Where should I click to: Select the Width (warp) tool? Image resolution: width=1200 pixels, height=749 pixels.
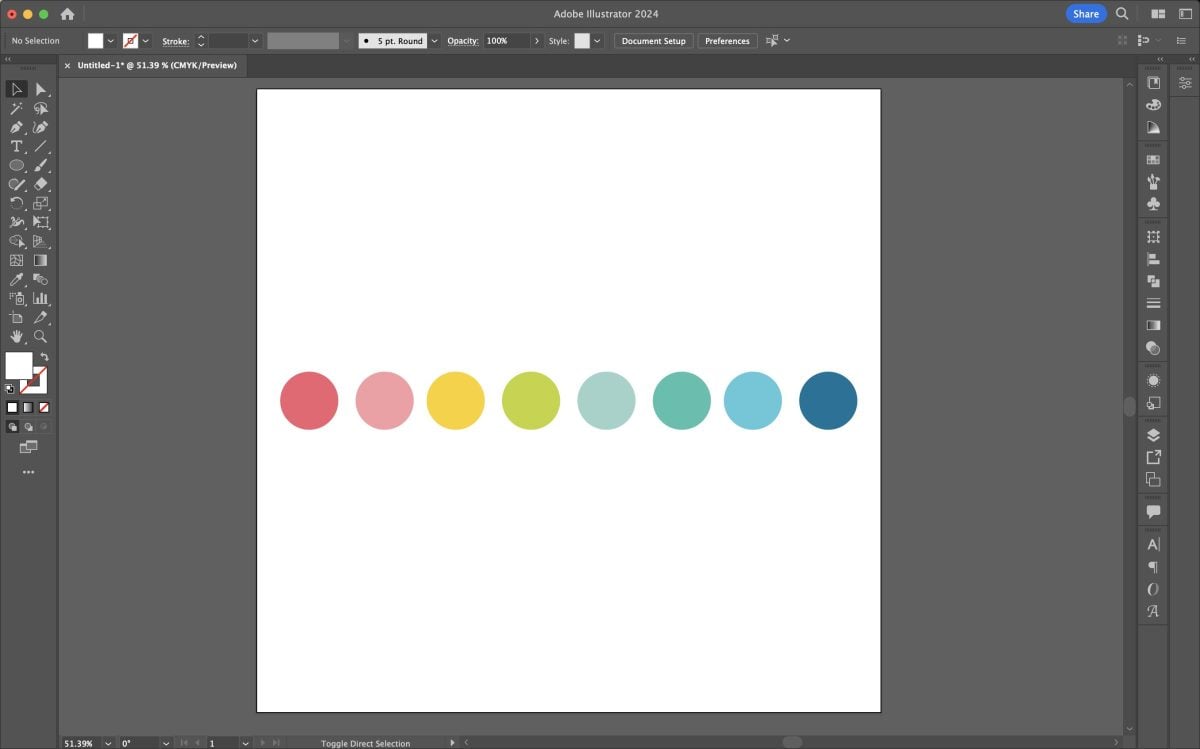[x=17, y=222]
